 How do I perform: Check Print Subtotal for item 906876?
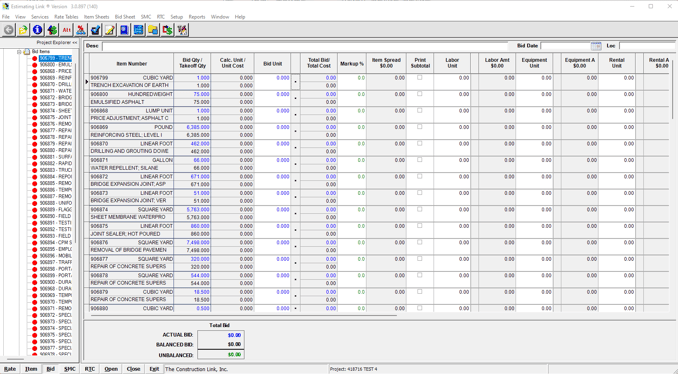coord(419,242)
